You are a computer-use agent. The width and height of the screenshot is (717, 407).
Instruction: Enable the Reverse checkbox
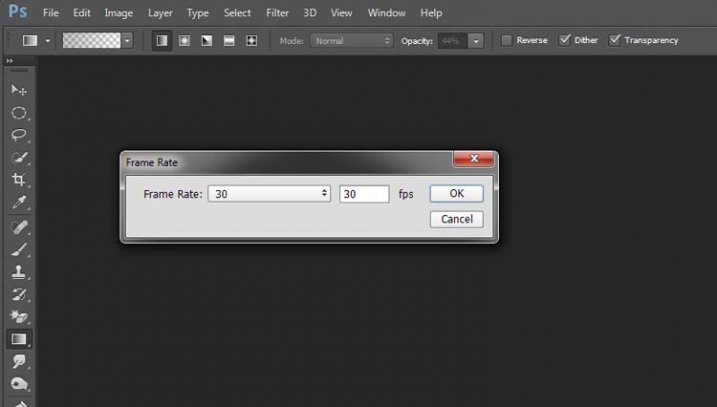[506, 41]
